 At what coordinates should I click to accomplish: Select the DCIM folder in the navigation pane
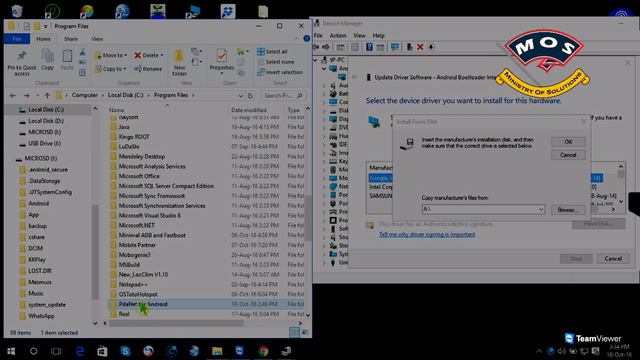[x=35, y=248]
